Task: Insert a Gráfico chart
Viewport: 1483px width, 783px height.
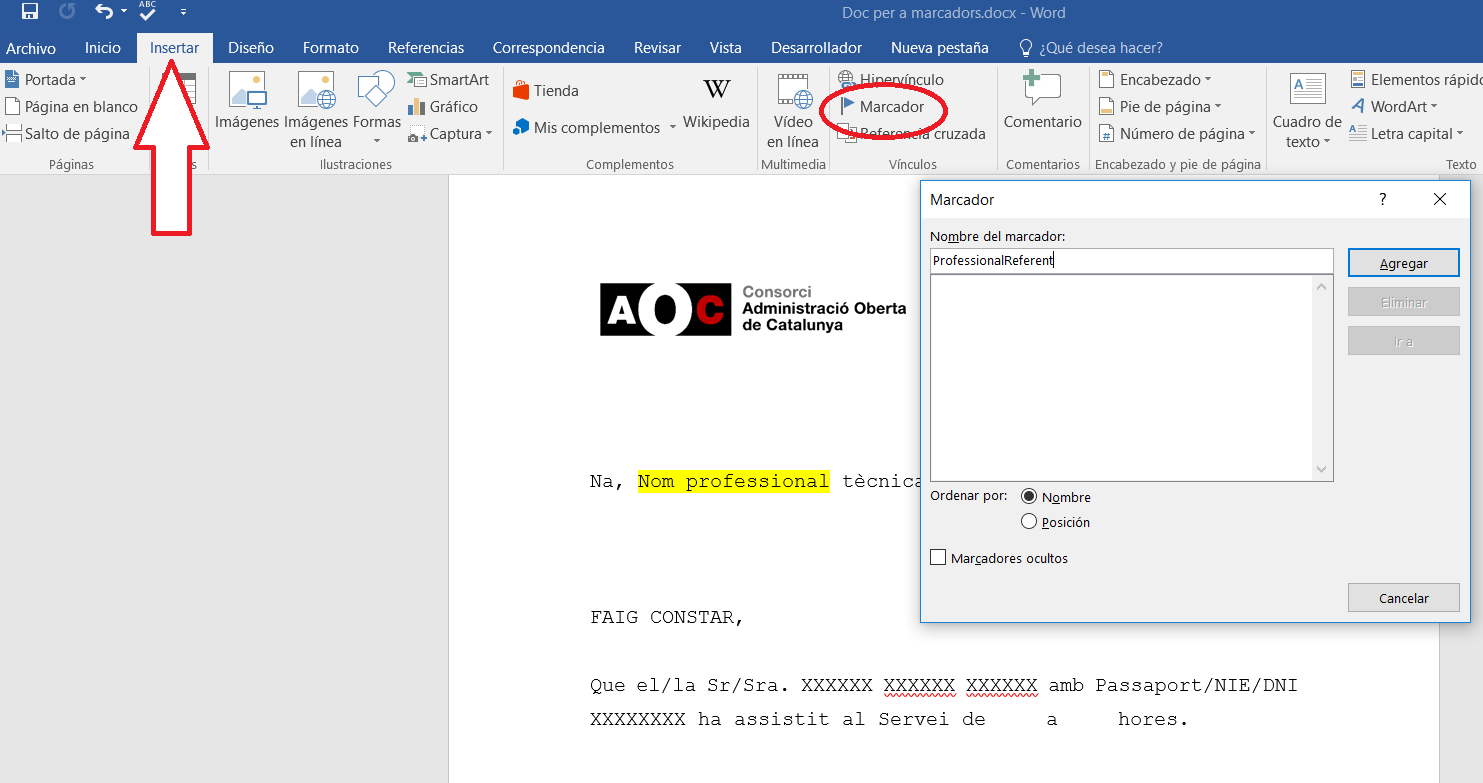Action: pos(443,107)
